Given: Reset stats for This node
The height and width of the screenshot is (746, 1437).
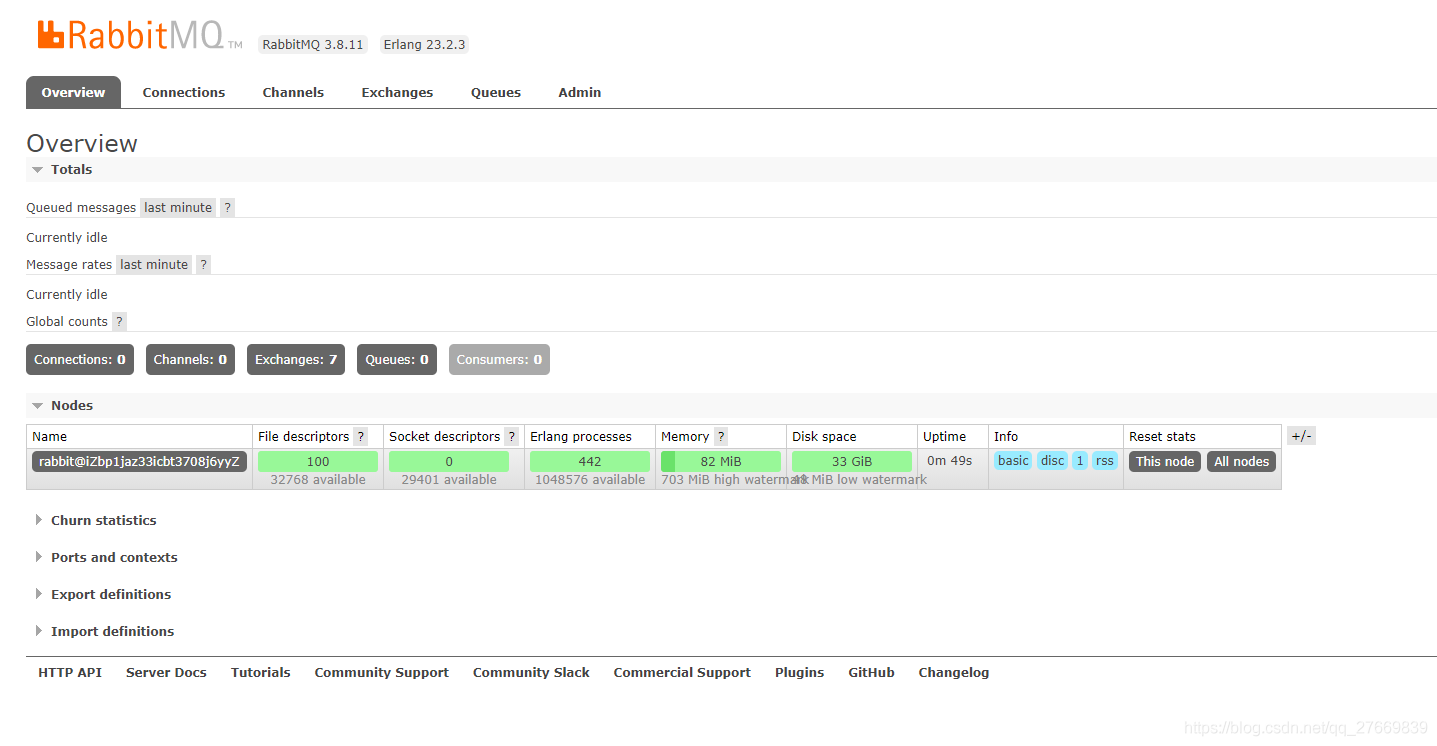Looking at the screenshot, I should (x=1165, y=462).
